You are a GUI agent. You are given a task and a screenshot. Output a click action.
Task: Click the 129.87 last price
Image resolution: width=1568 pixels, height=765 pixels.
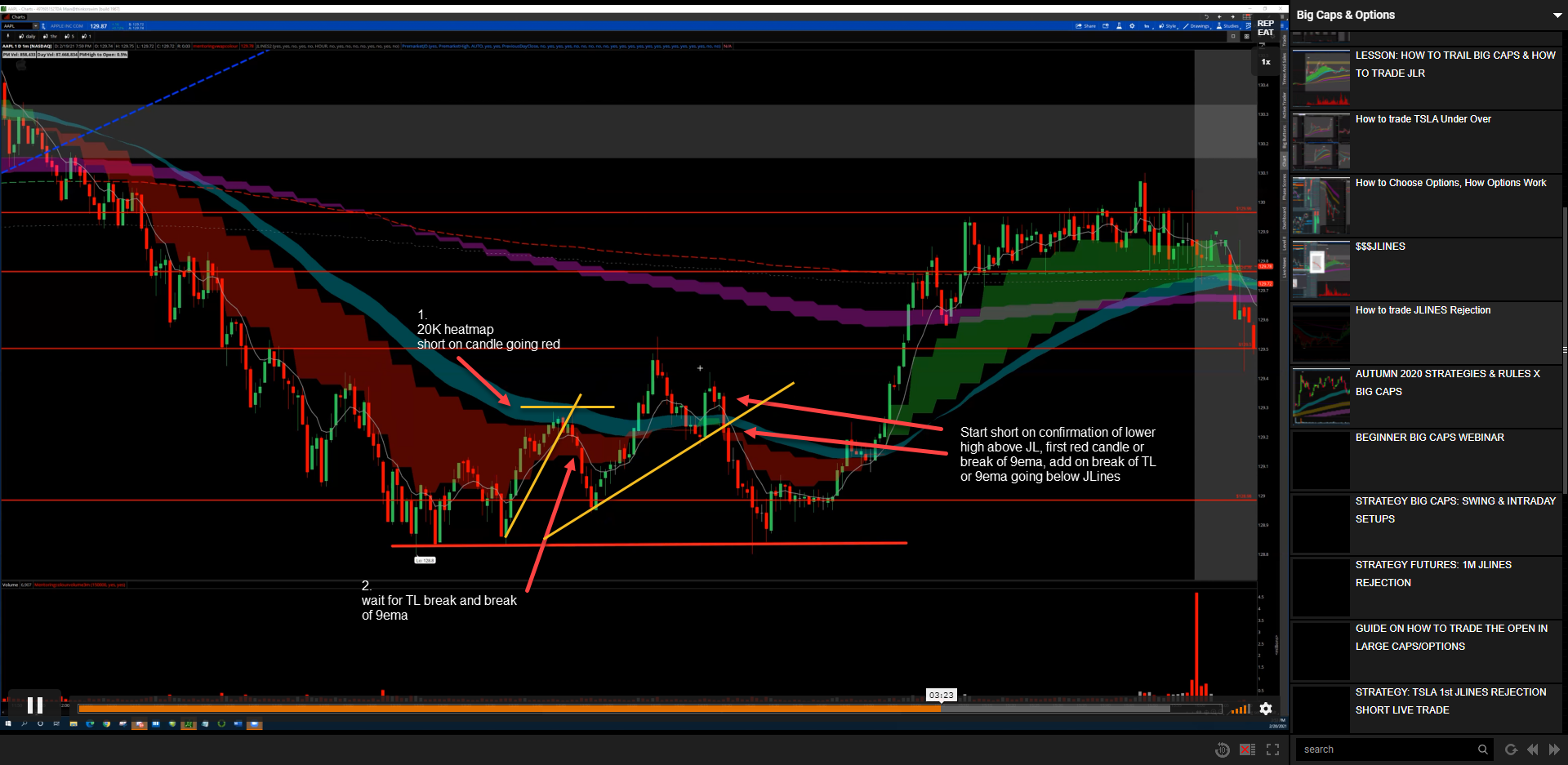coord(99,26)
